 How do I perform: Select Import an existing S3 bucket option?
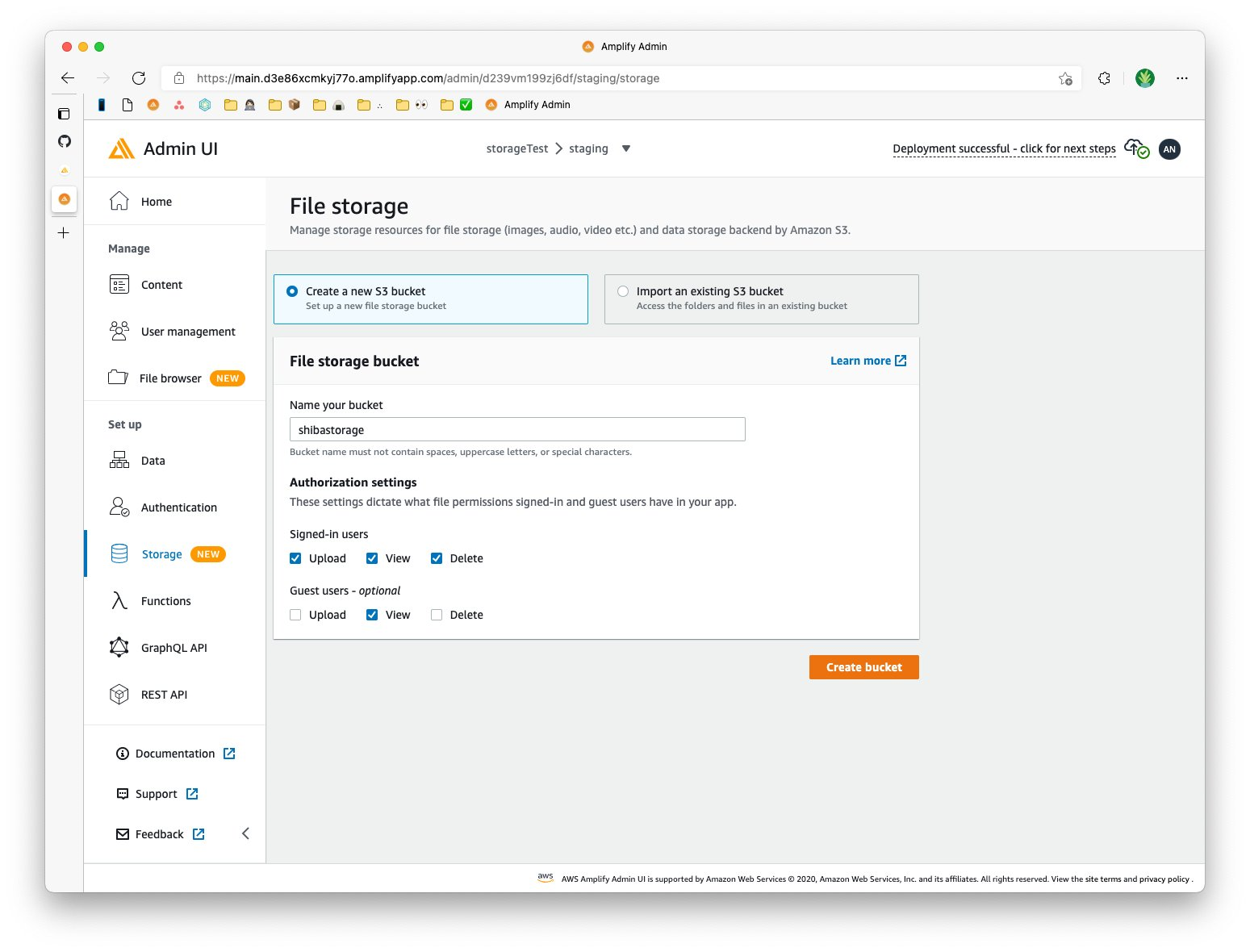tap(762, 299)
